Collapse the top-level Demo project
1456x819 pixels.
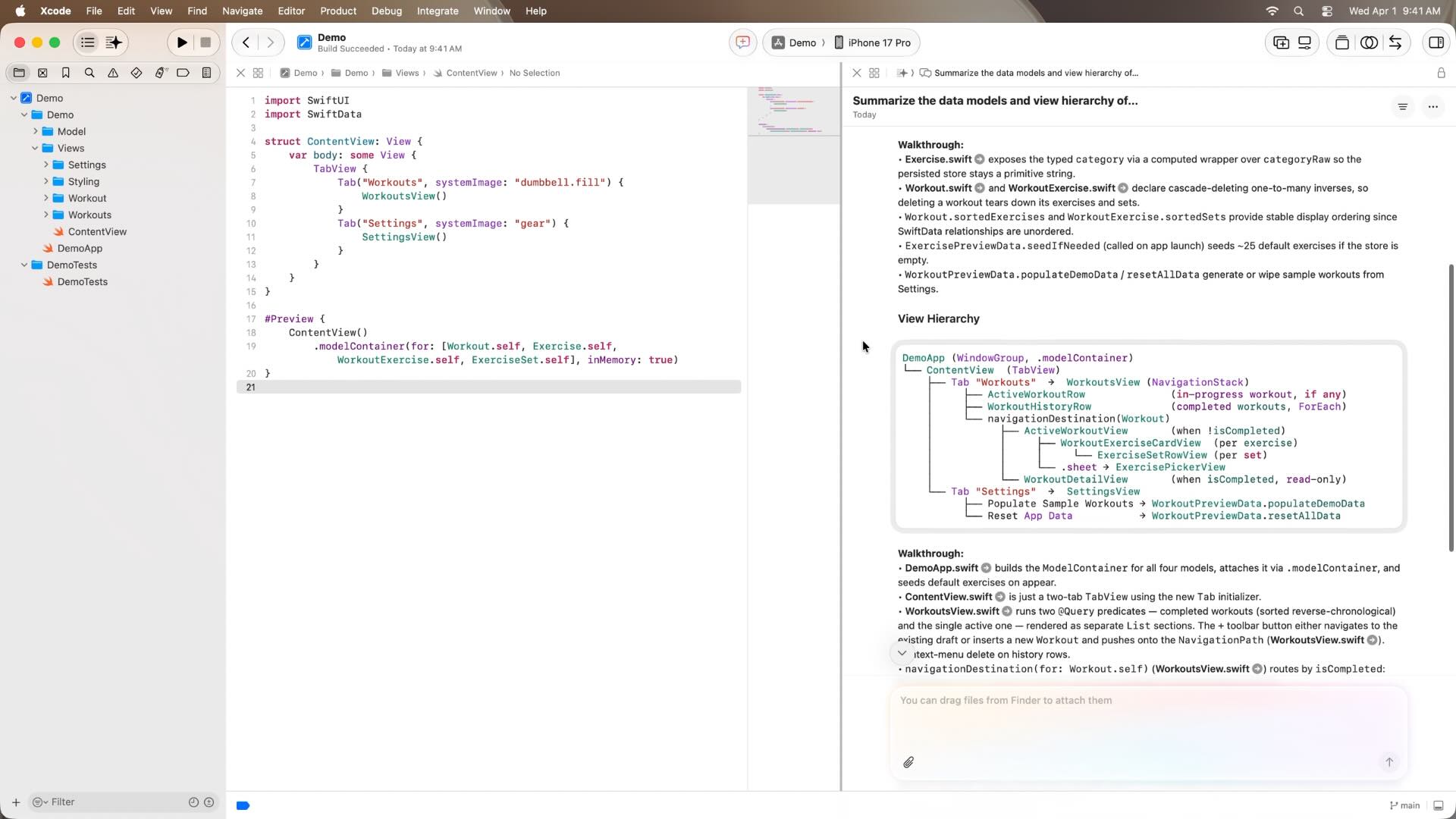point(14,98)
